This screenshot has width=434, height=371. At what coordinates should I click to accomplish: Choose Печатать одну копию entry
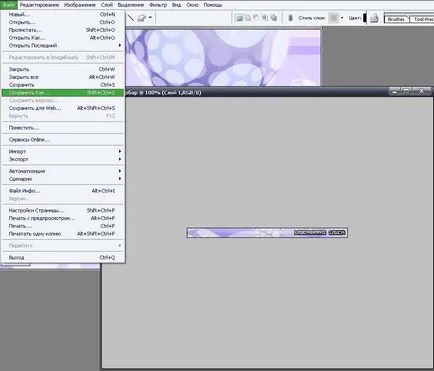(63, 234)
